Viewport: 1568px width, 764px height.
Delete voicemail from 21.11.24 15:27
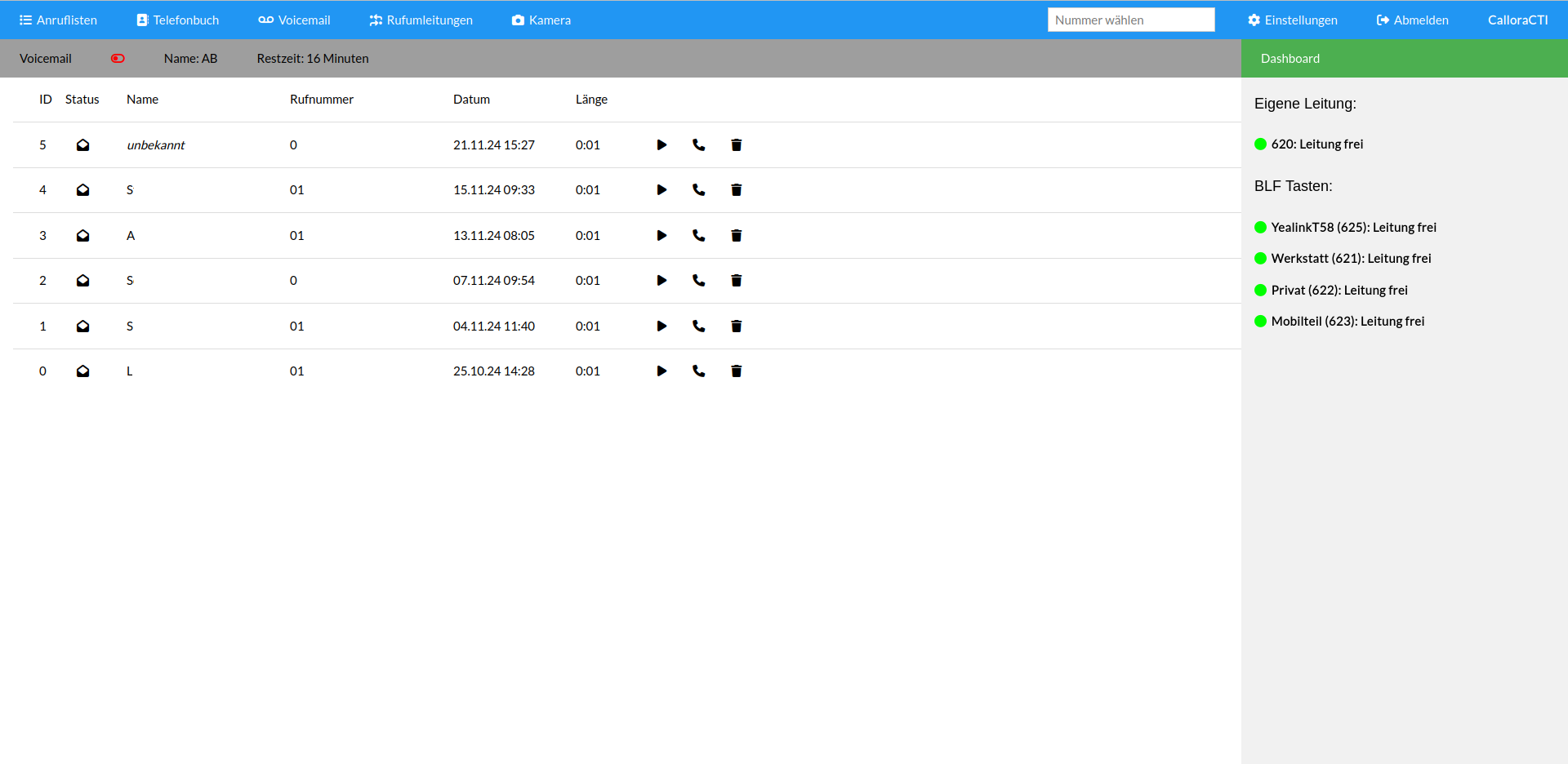tap(737, 145)
